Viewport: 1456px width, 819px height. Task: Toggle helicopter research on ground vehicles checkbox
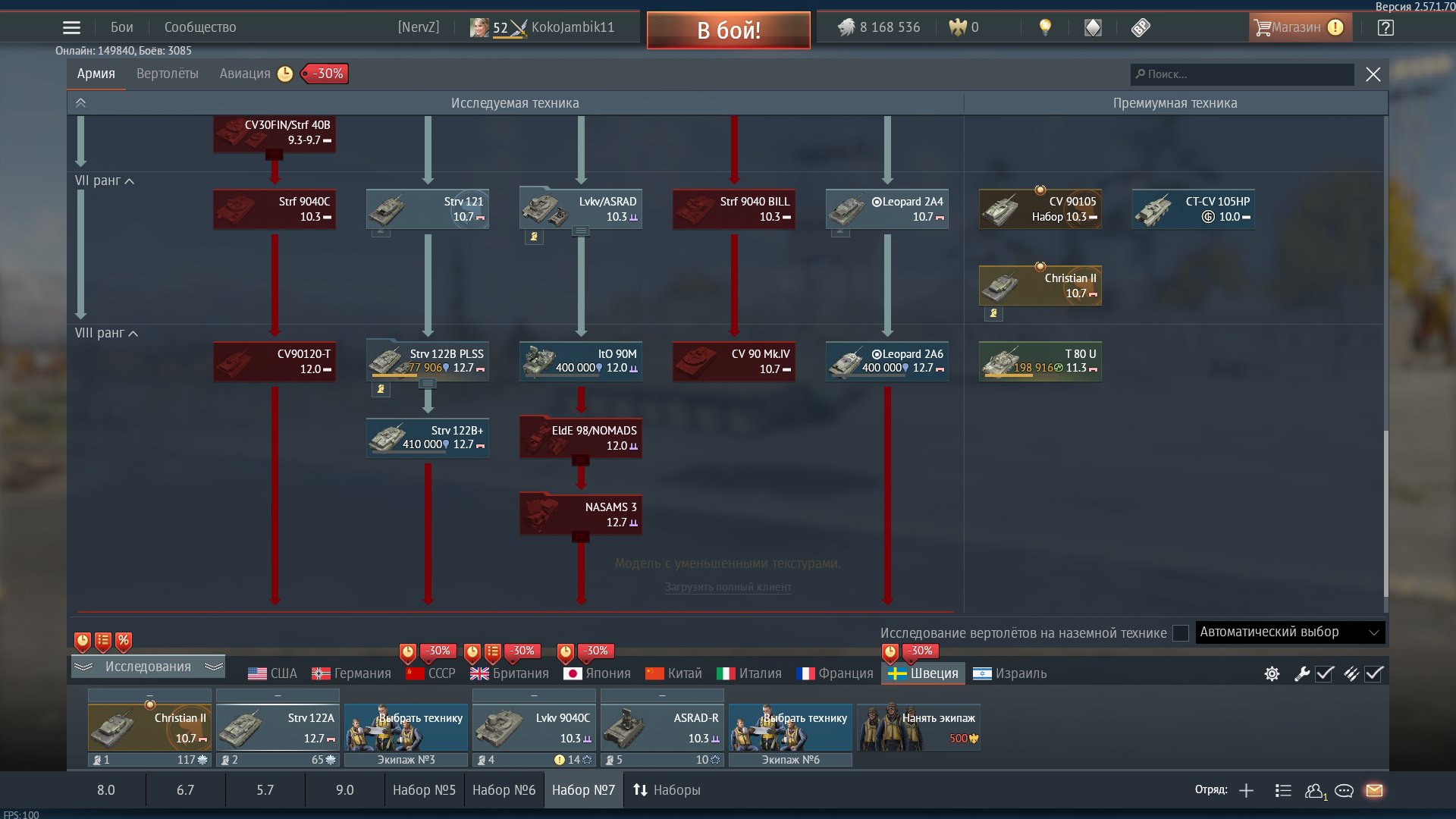pos(1180,633)
